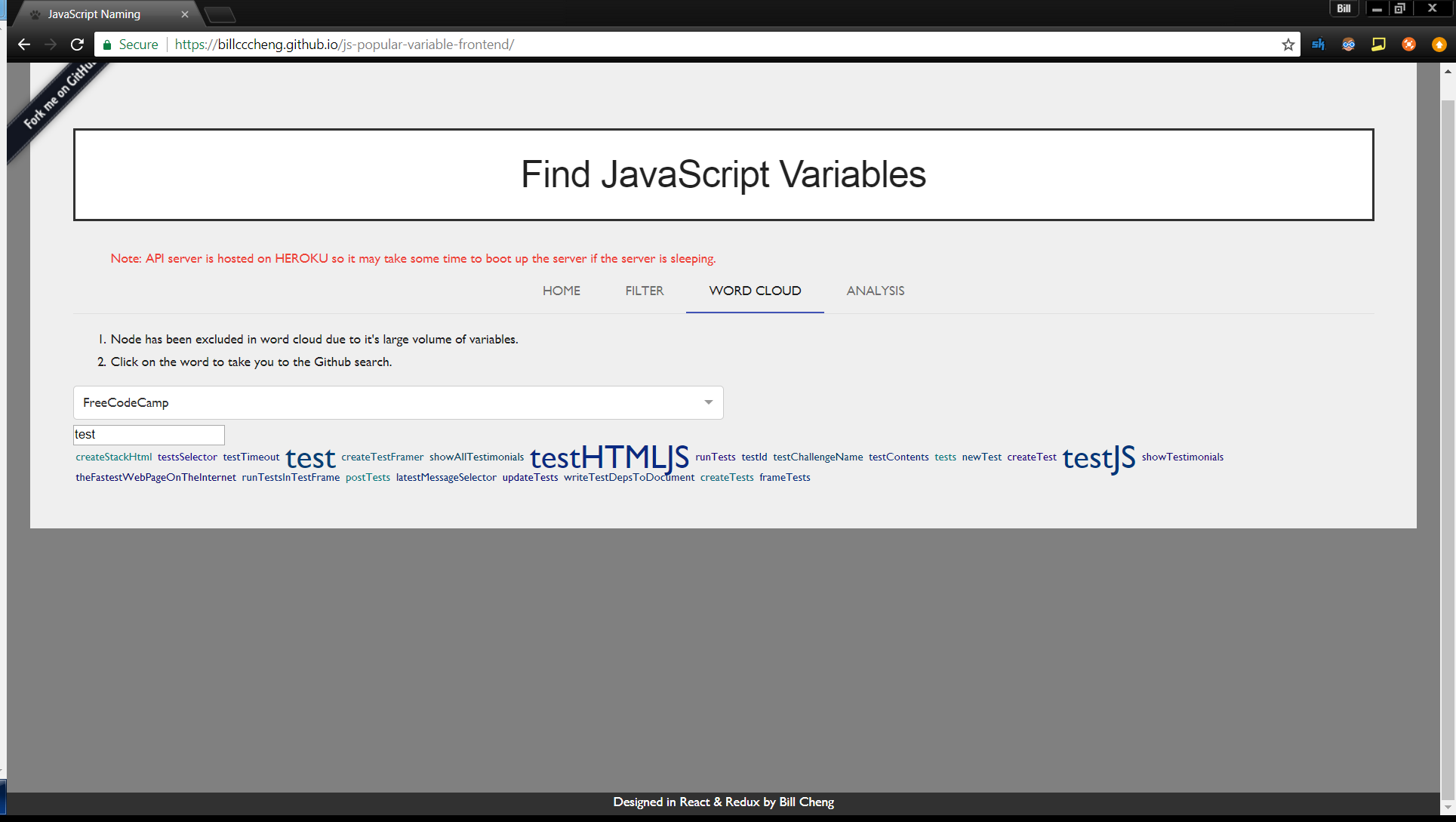1456x822 pixels.
Task: Click the large testHTMLJS word
Action: point(609,457)
